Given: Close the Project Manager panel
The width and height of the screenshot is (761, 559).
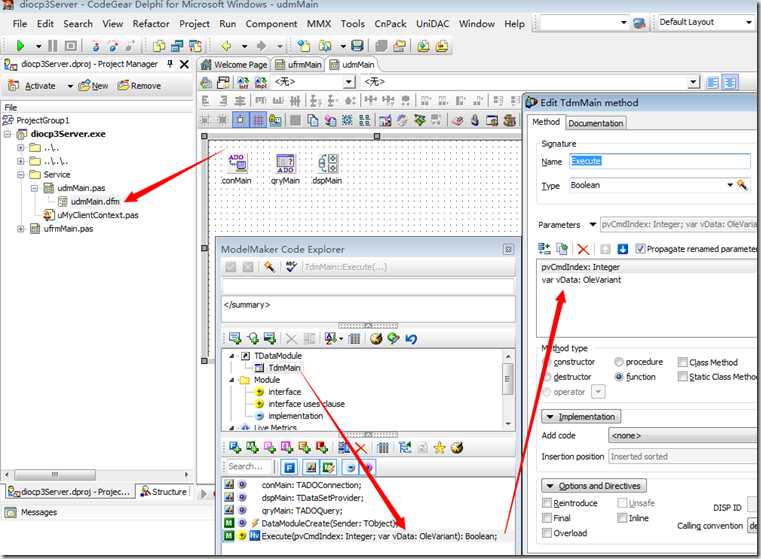Looking at the screenshot, I should (184, 64).
